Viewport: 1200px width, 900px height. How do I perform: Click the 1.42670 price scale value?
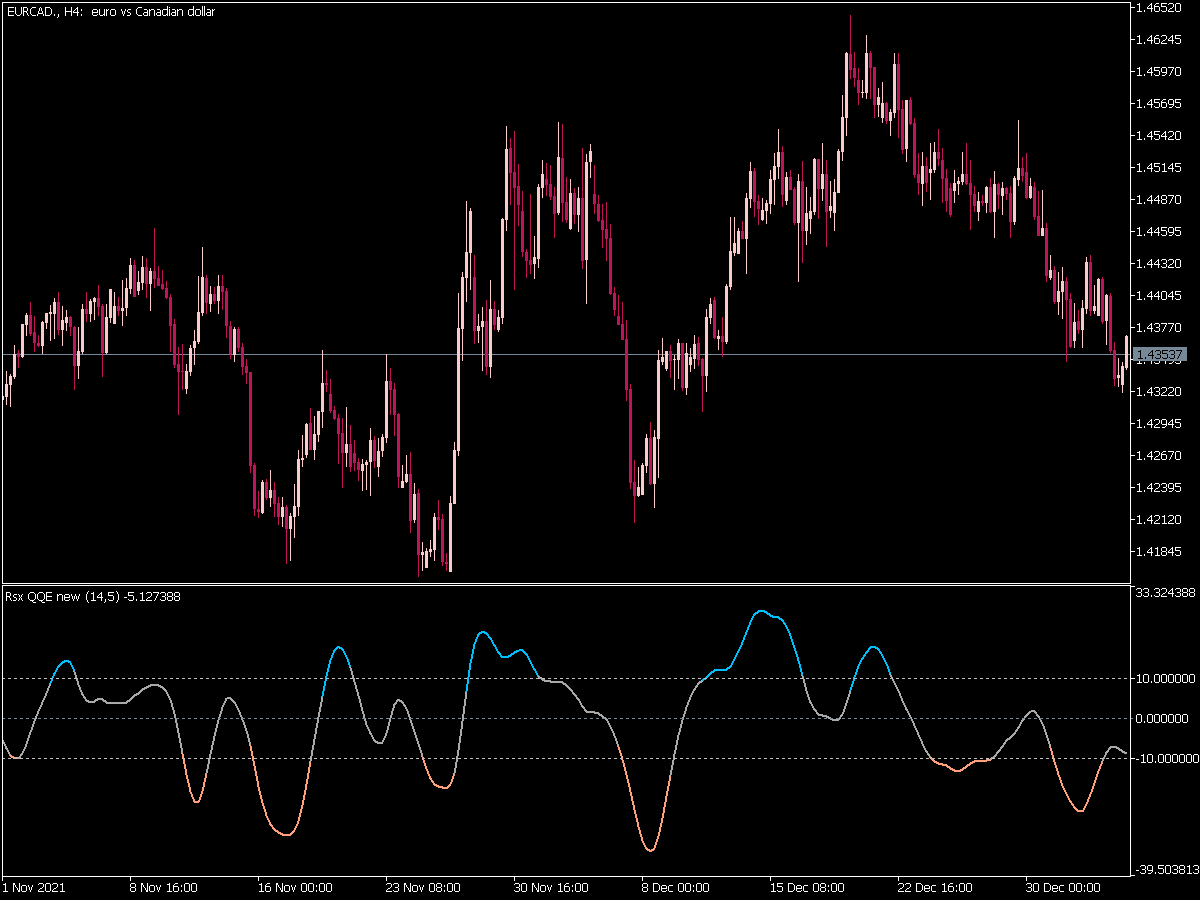pyautogui.click(x=1160, y=456)
